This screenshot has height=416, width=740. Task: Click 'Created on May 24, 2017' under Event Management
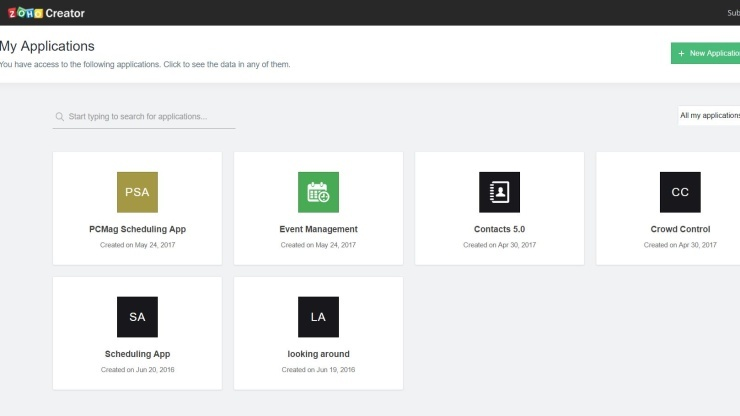tap(318, 245)
